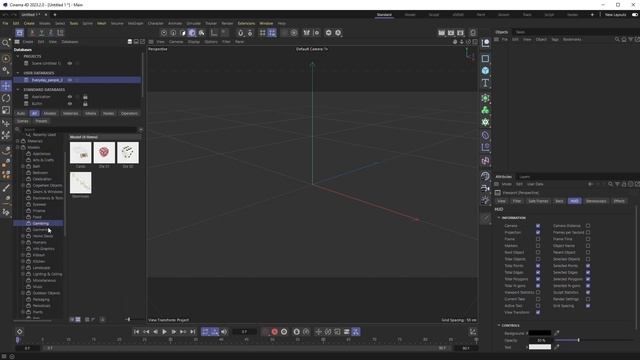Toggle the Total Points checkbox
640x360 pixels.
(538, 266)
